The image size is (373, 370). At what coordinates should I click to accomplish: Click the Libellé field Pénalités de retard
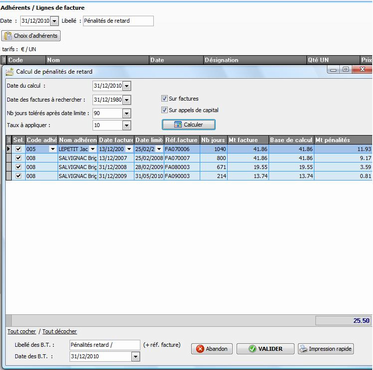pyautogui.click(x=118, y=21)
